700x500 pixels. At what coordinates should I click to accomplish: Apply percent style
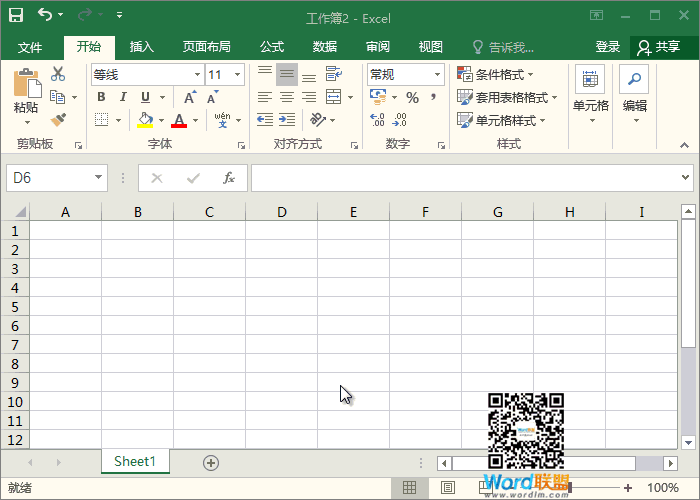pyautogui.click(x=412, y=97)
